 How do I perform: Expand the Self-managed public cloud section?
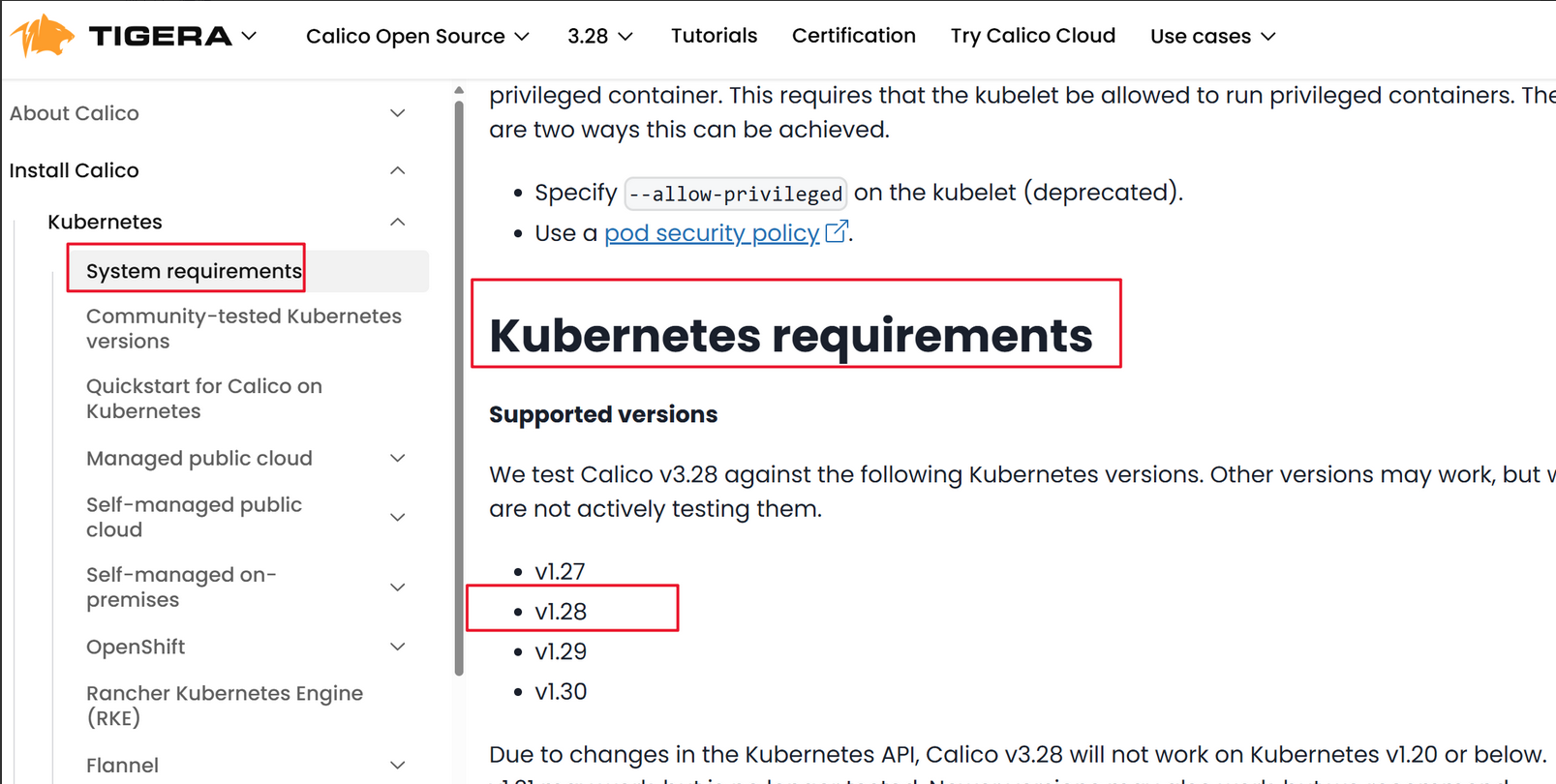(397, 517)
